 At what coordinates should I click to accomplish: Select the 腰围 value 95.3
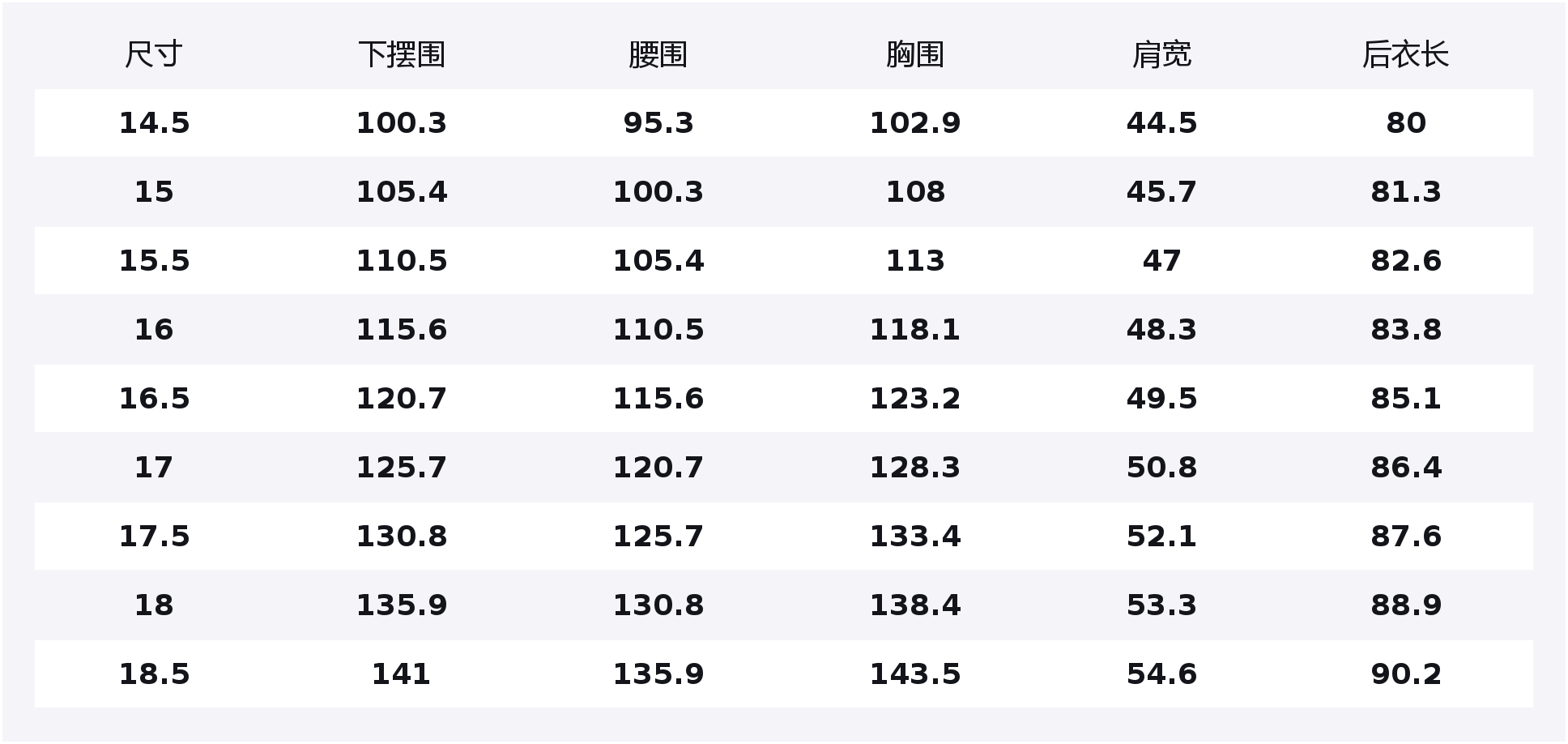[658, 123]
